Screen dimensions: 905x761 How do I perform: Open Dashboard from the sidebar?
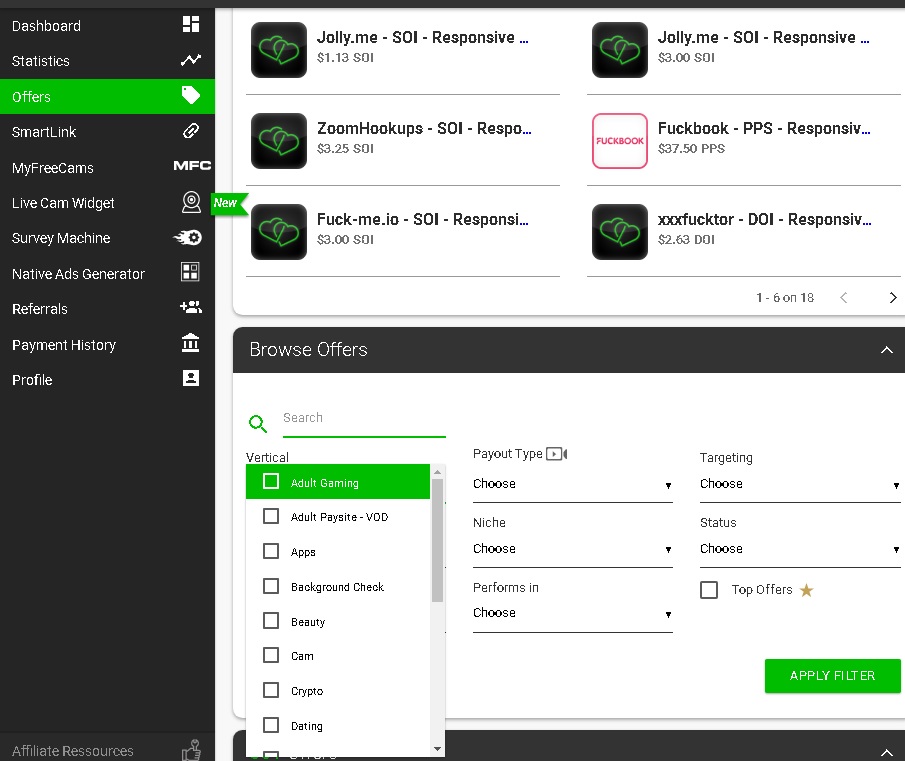coord(107,26)
